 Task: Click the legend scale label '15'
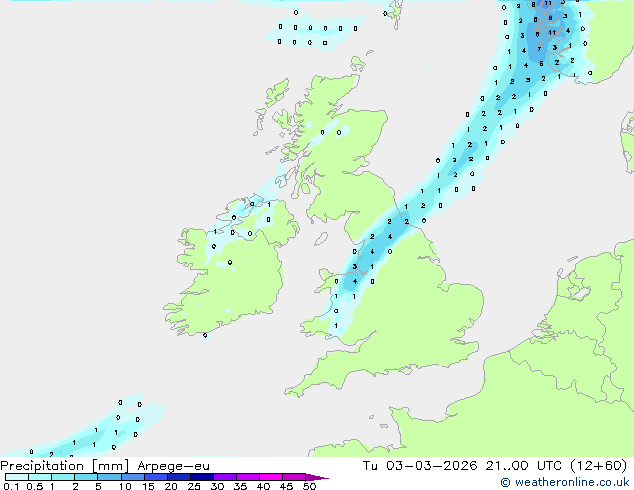(x=148, y=486)
